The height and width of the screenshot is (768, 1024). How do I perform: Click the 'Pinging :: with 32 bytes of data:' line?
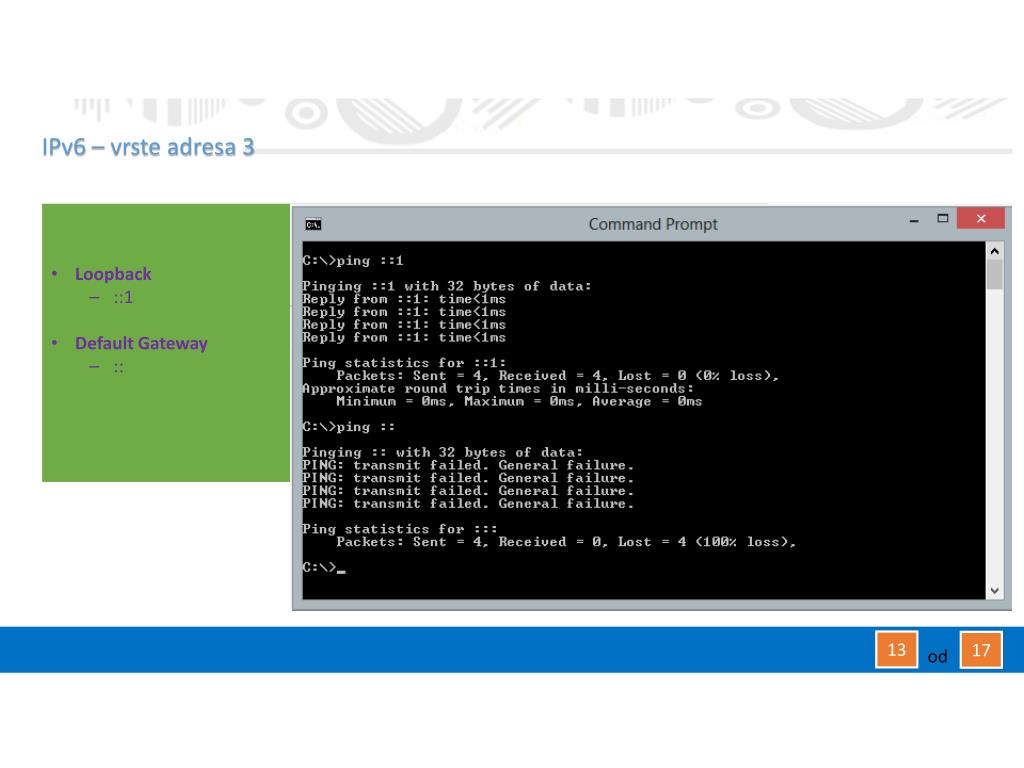coord(442,453)
